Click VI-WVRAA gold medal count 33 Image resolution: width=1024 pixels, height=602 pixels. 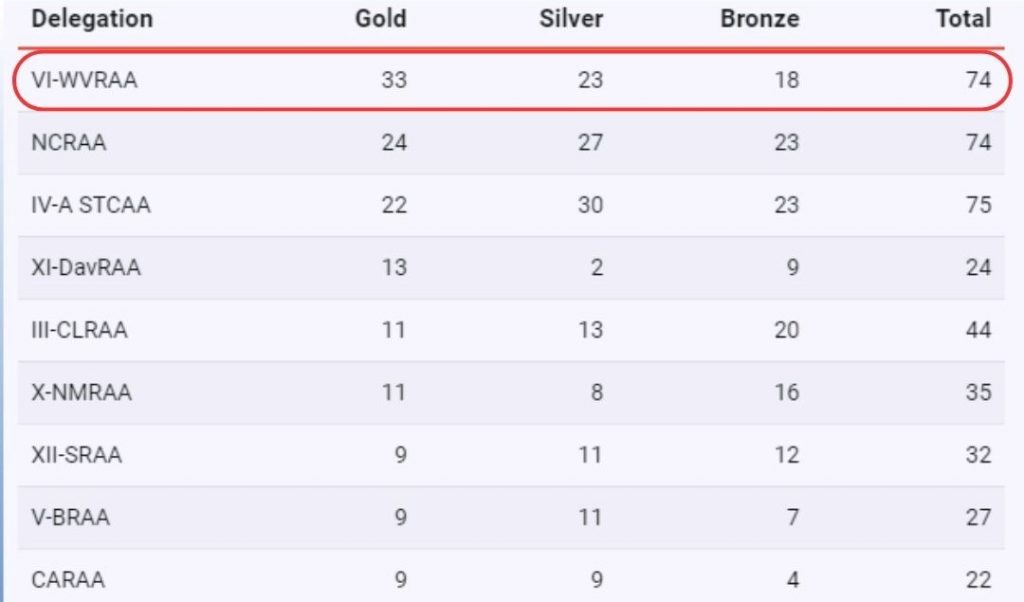click(394, 80)
